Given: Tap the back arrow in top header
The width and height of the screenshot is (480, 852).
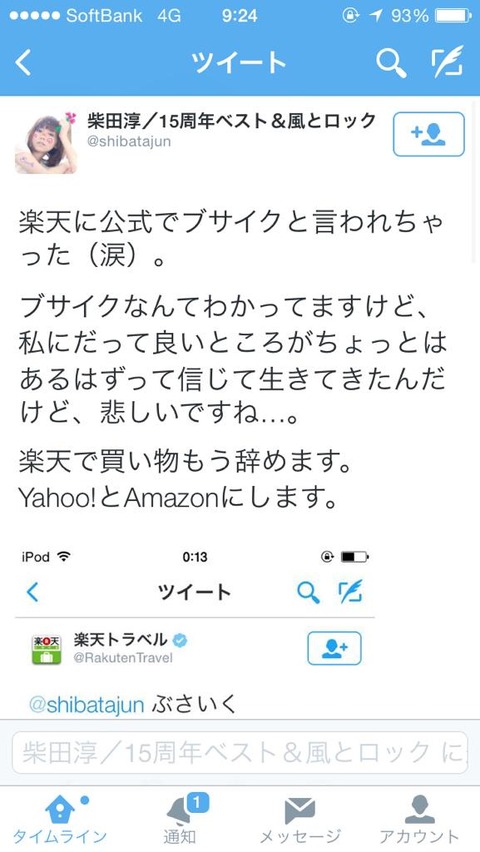Looking at the screenshot, I should (x=23, y=63).
